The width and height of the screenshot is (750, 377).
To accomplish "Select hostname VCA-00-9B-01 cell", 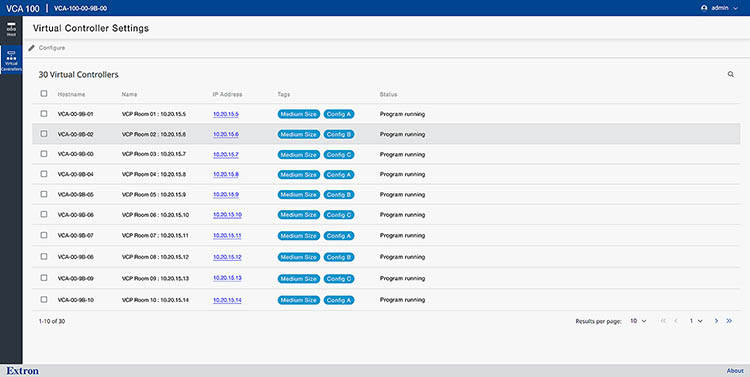I will pos(76,114).
